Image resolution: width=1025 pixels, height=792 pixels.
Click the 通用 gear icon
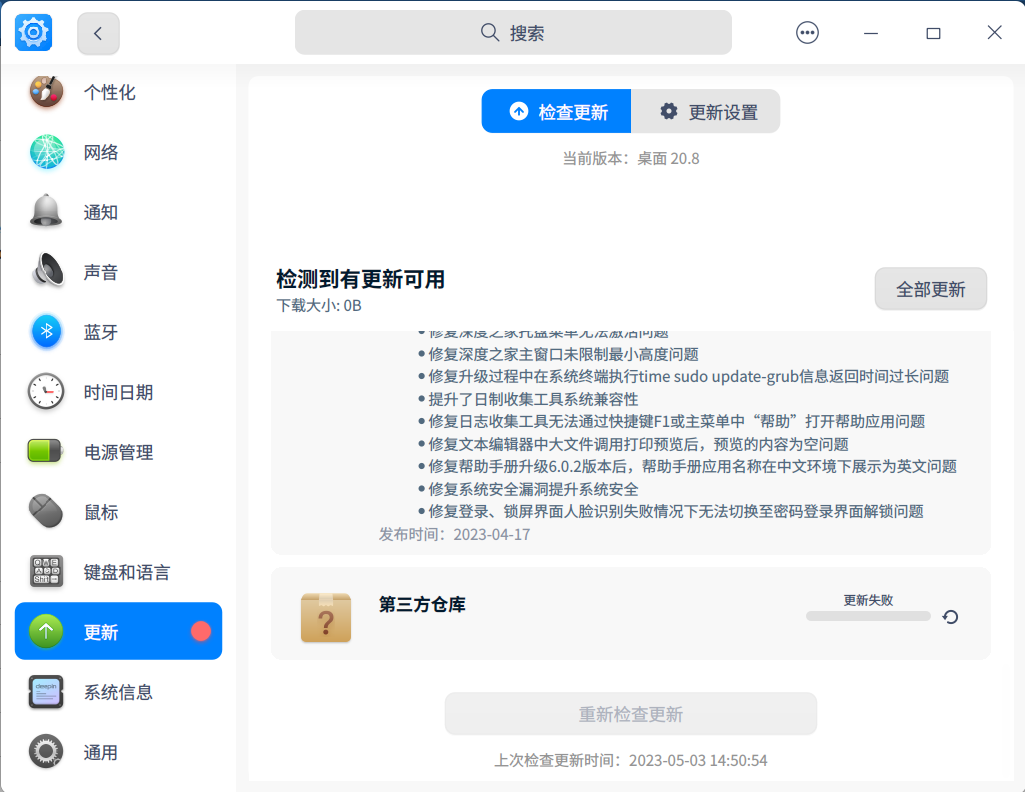[x=46, y=751]
